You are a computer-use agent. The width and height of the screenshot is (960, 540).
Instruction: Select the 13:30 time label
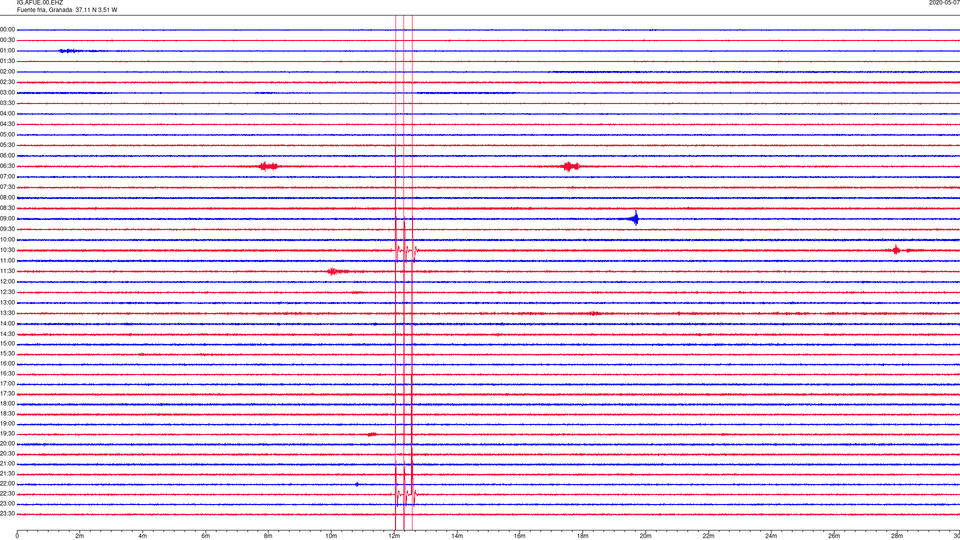pyautogui.click(x=8, y=313)
